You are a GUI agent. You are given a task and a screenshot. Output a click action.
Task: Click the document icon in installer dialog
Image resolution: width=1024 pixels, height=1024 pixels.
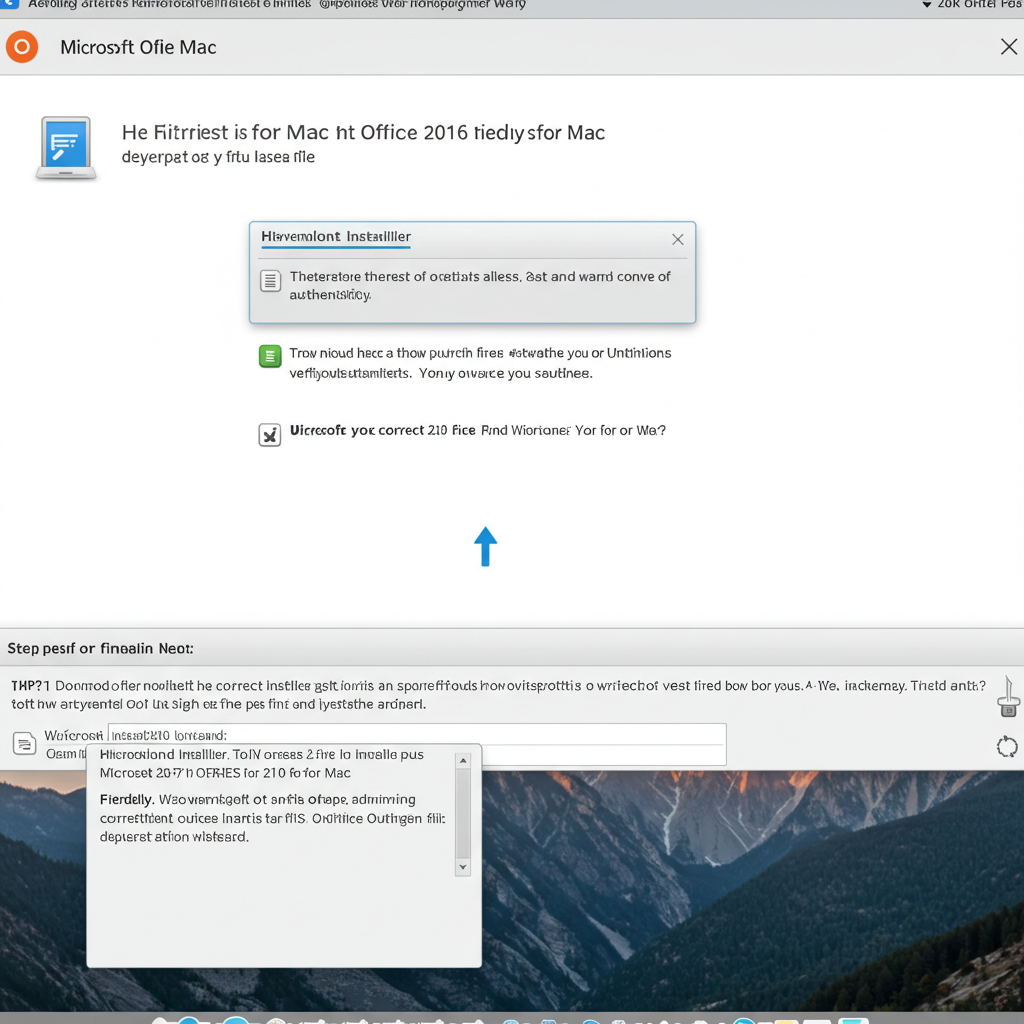click(270, 281)
